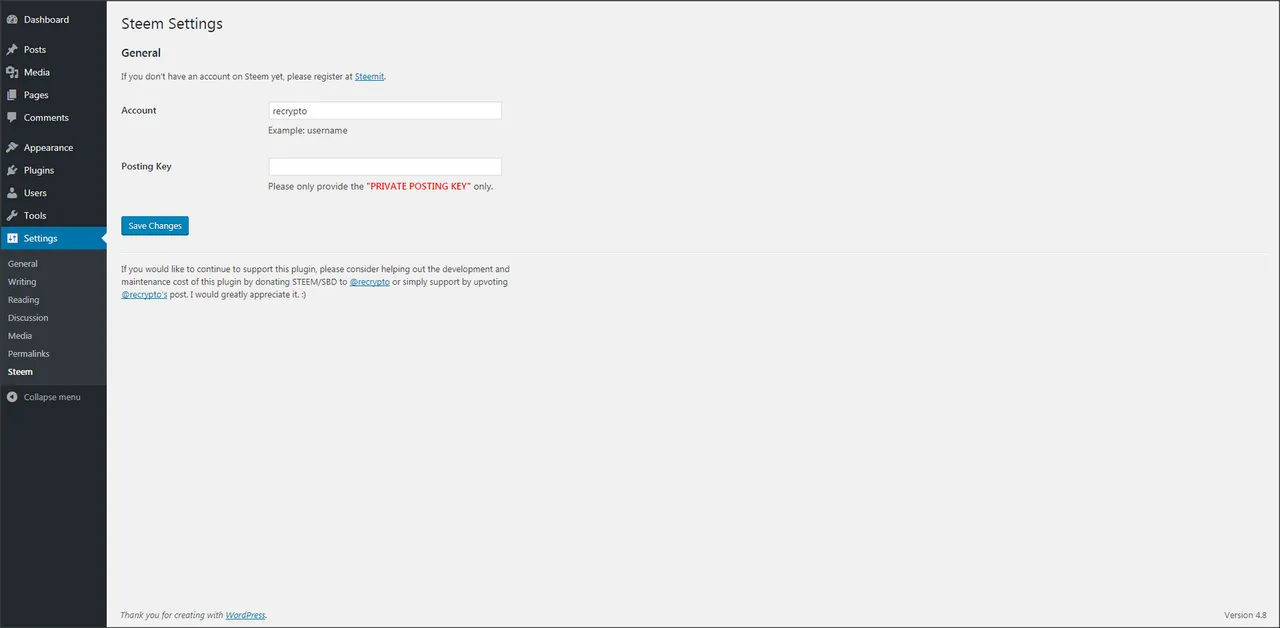The image size is (1280, 628).
Task: Click the Posting Key field label
Action: click(146, 166)
